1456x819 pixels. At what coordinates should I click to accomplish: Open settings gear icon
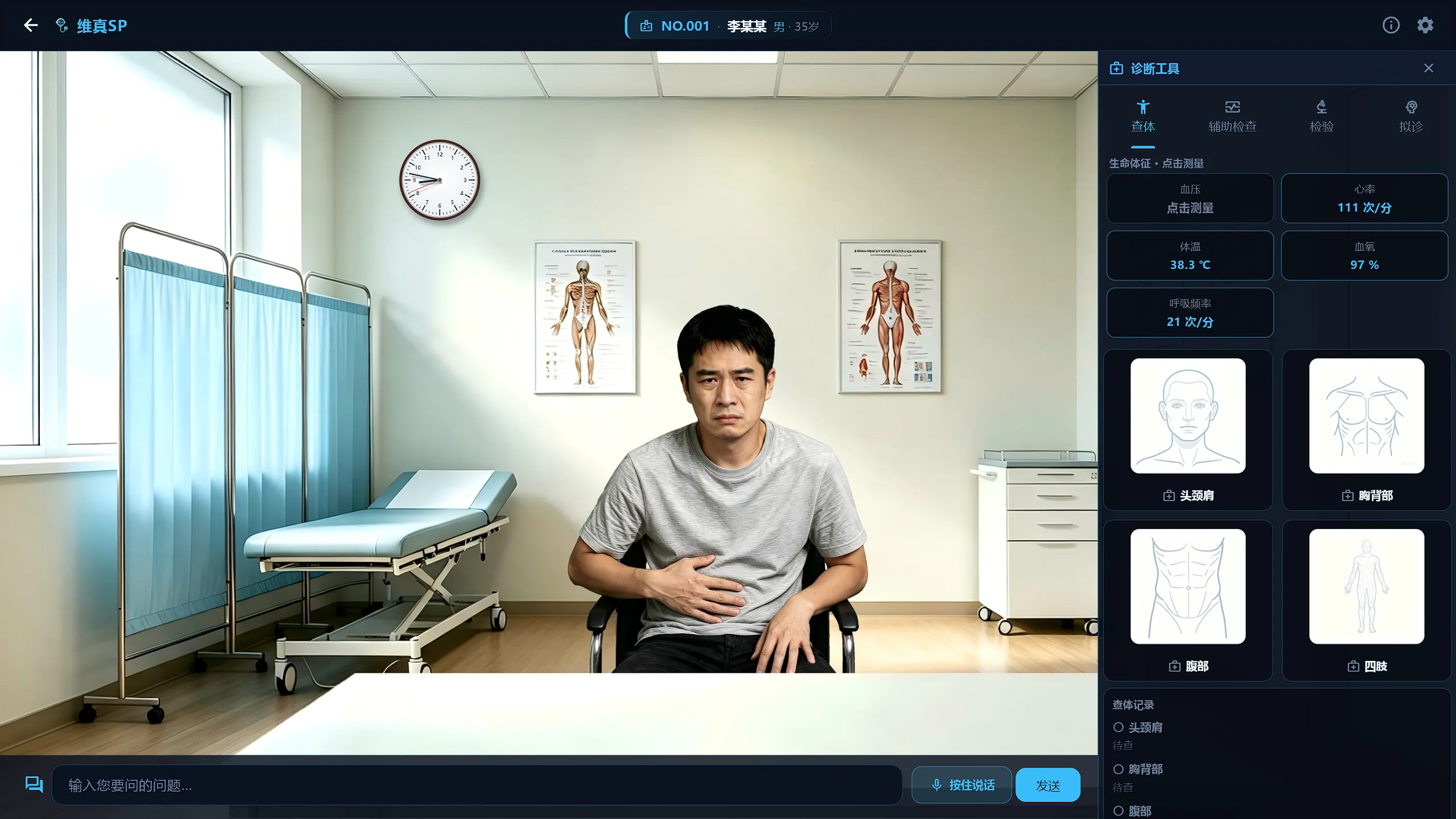[x=1425, y=25]
